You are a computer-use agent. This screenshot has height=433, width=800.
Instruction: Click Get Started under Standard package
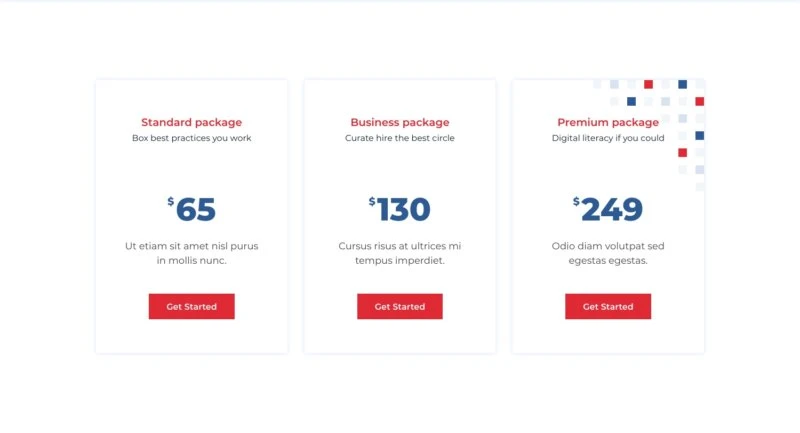(x=191, y=306)
